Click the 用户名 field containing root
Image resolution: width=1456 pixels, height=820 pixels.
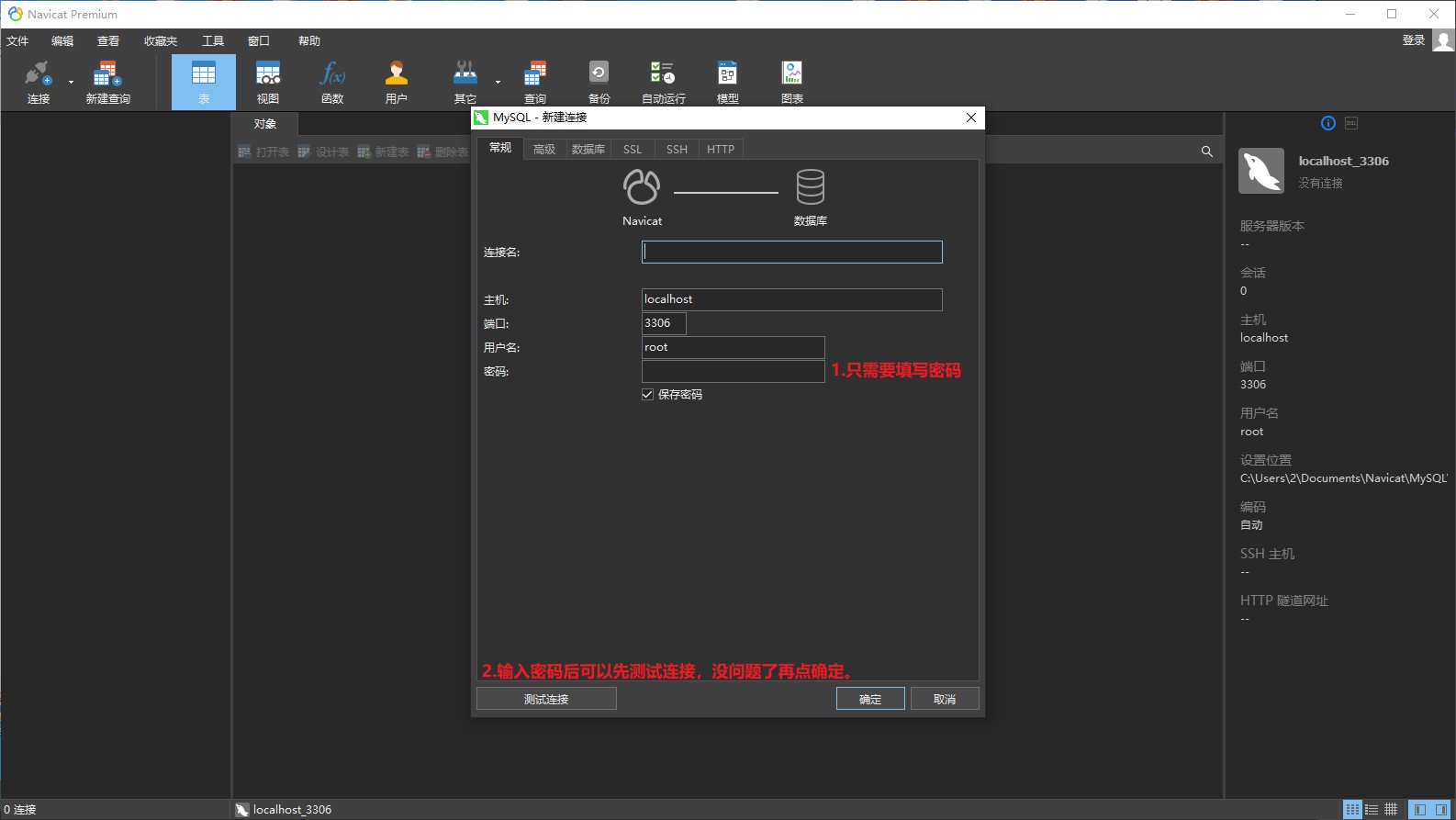(734, 347)
